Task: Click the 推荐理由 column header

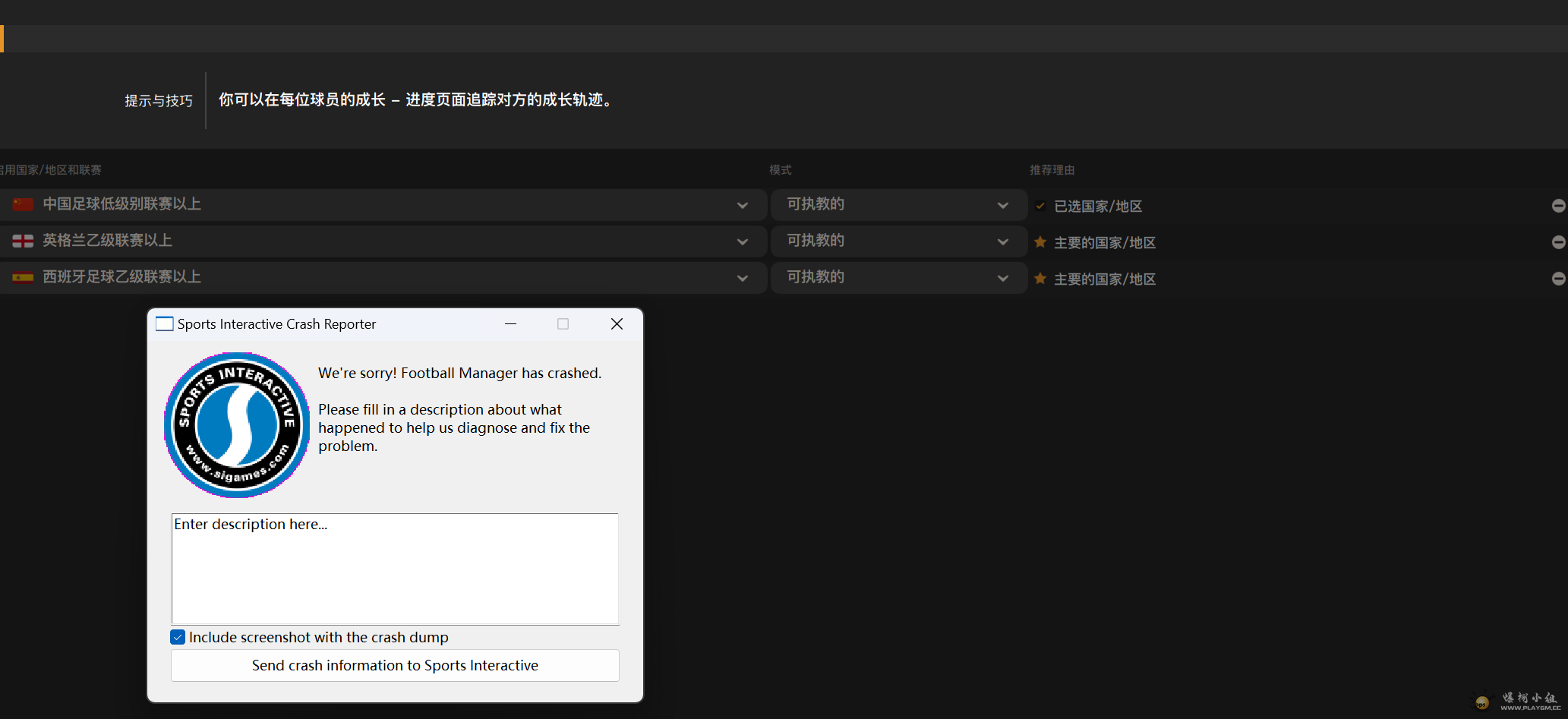Action: point(1052,170)
